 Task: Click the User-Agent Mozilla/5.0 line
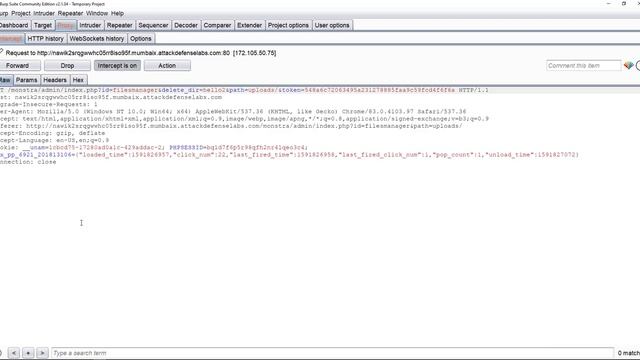[233, 111]
